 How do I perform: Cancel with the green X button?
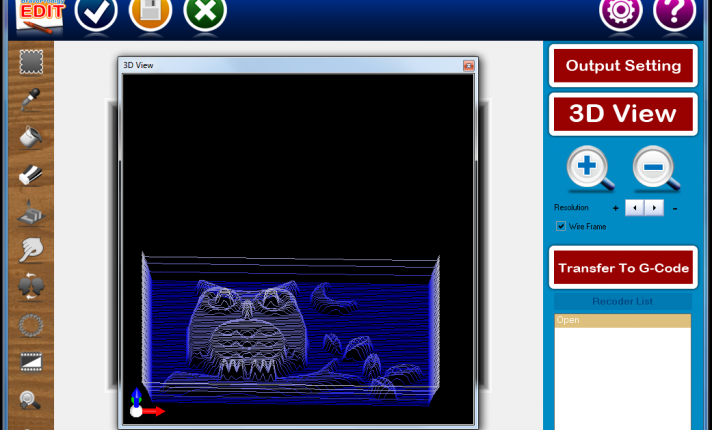tap(205, 13)
